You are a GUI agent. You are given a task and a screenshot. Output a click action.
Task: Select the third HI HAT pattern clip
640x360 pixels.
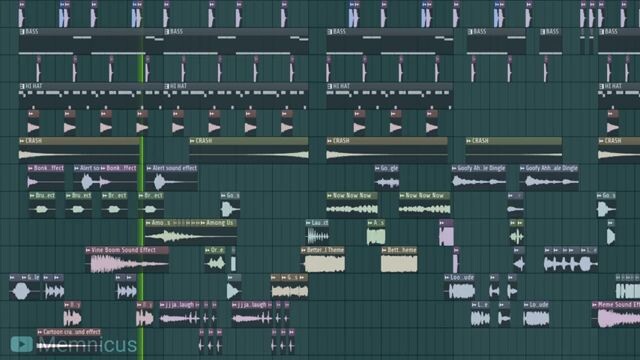389,96
